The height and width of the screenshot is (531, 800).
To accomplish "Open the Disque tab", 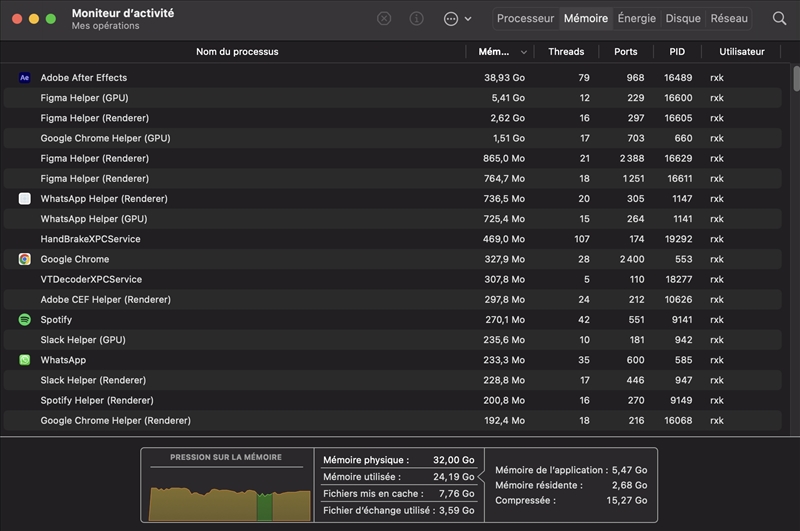I will pyautogui.click(x=683, y=19).
